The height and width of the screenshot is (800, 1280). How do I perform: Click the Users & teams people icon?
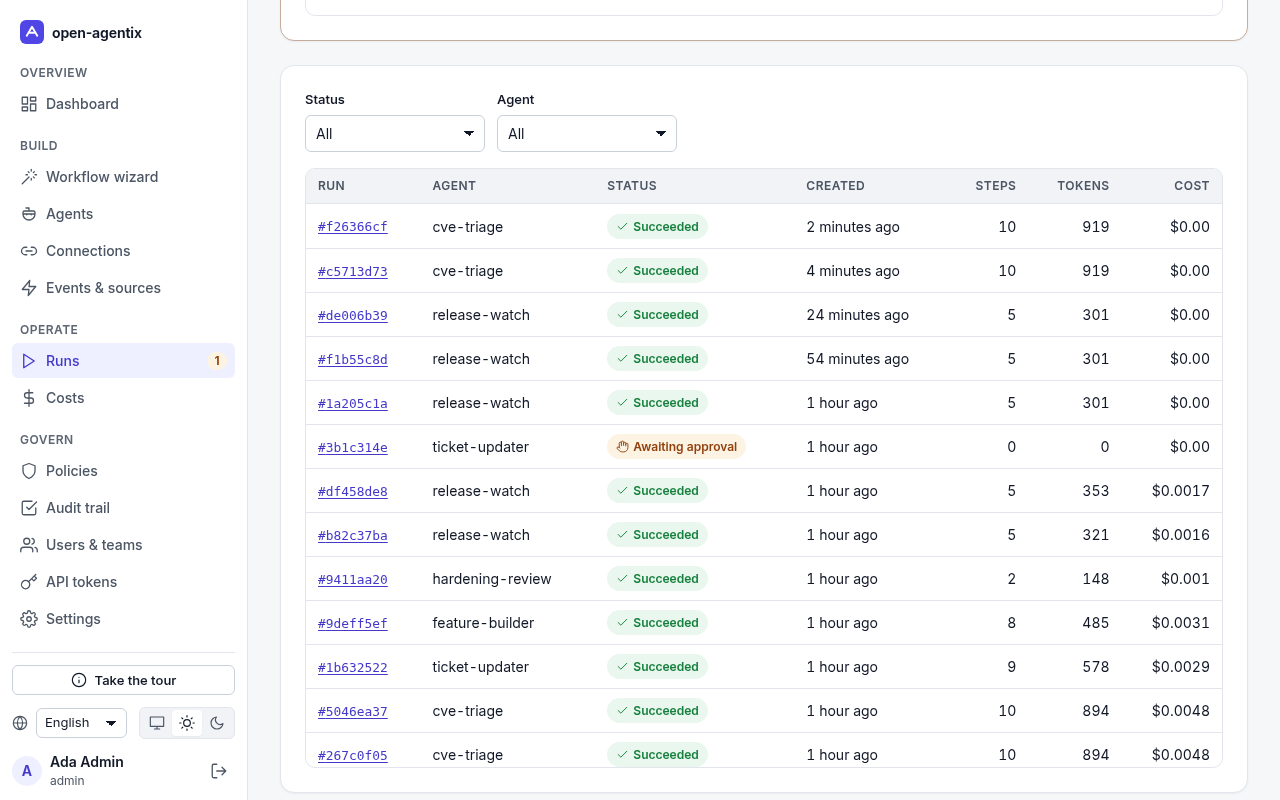click(x=29, y=545)
